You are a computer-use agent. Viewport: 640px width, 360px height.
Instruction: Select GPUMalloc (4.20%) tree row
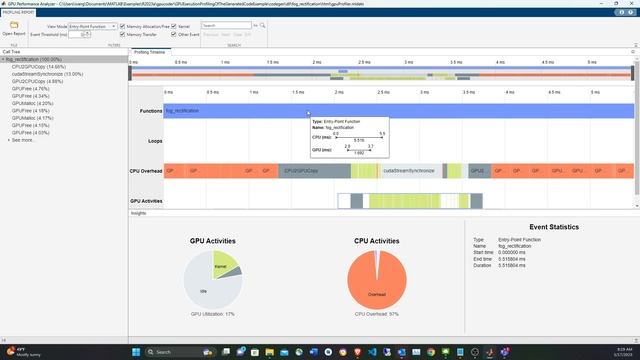coord(33,103)
